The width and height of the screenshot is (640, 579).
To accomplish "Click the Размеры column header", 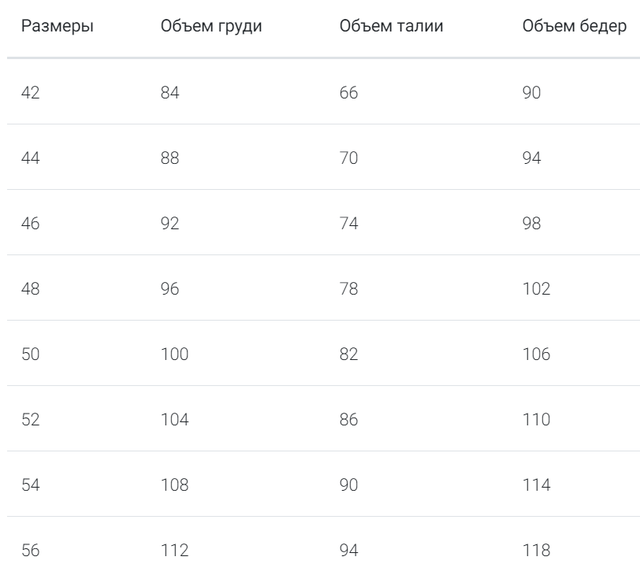I will 57,26.
